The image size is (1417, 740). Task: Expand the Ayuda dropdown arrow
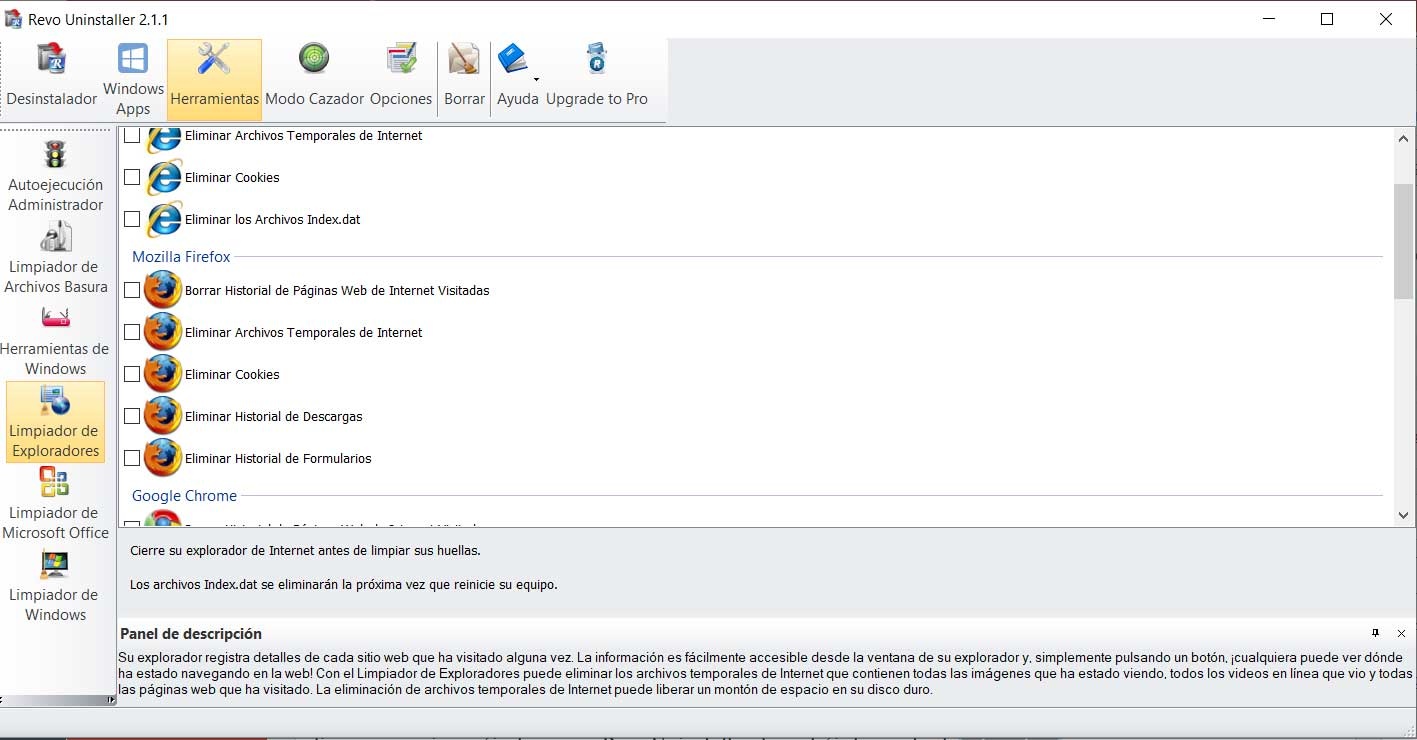coord(537,79)
